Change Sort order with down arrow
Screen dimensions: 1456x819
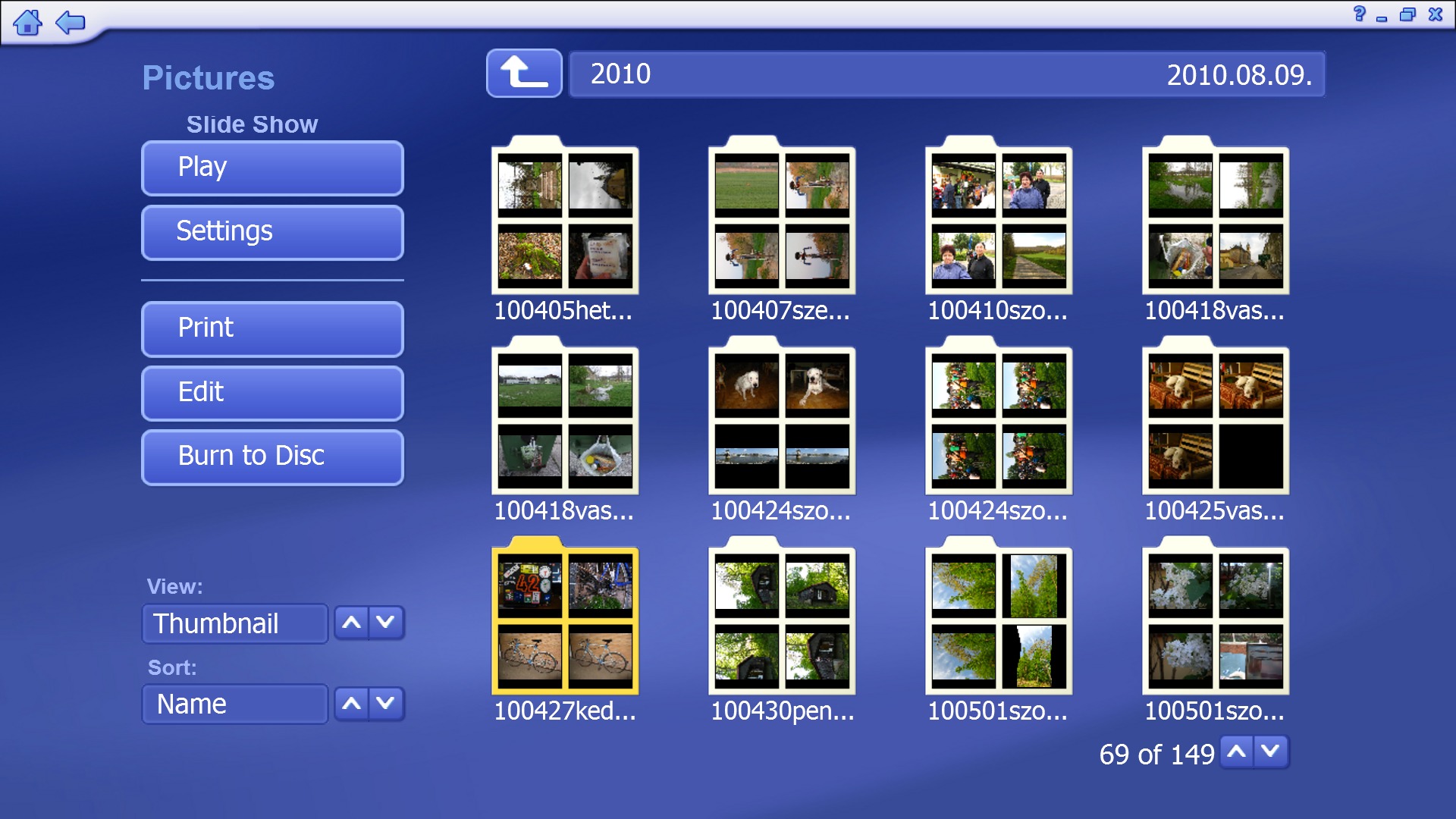point(386,704)
